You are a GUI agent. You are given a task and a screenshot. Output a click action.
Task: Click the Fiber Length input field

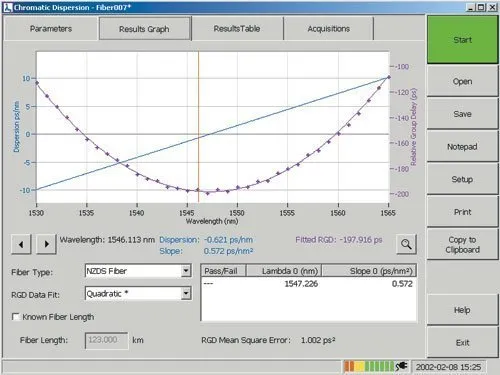pyautogui.click(x=106, y=340)
